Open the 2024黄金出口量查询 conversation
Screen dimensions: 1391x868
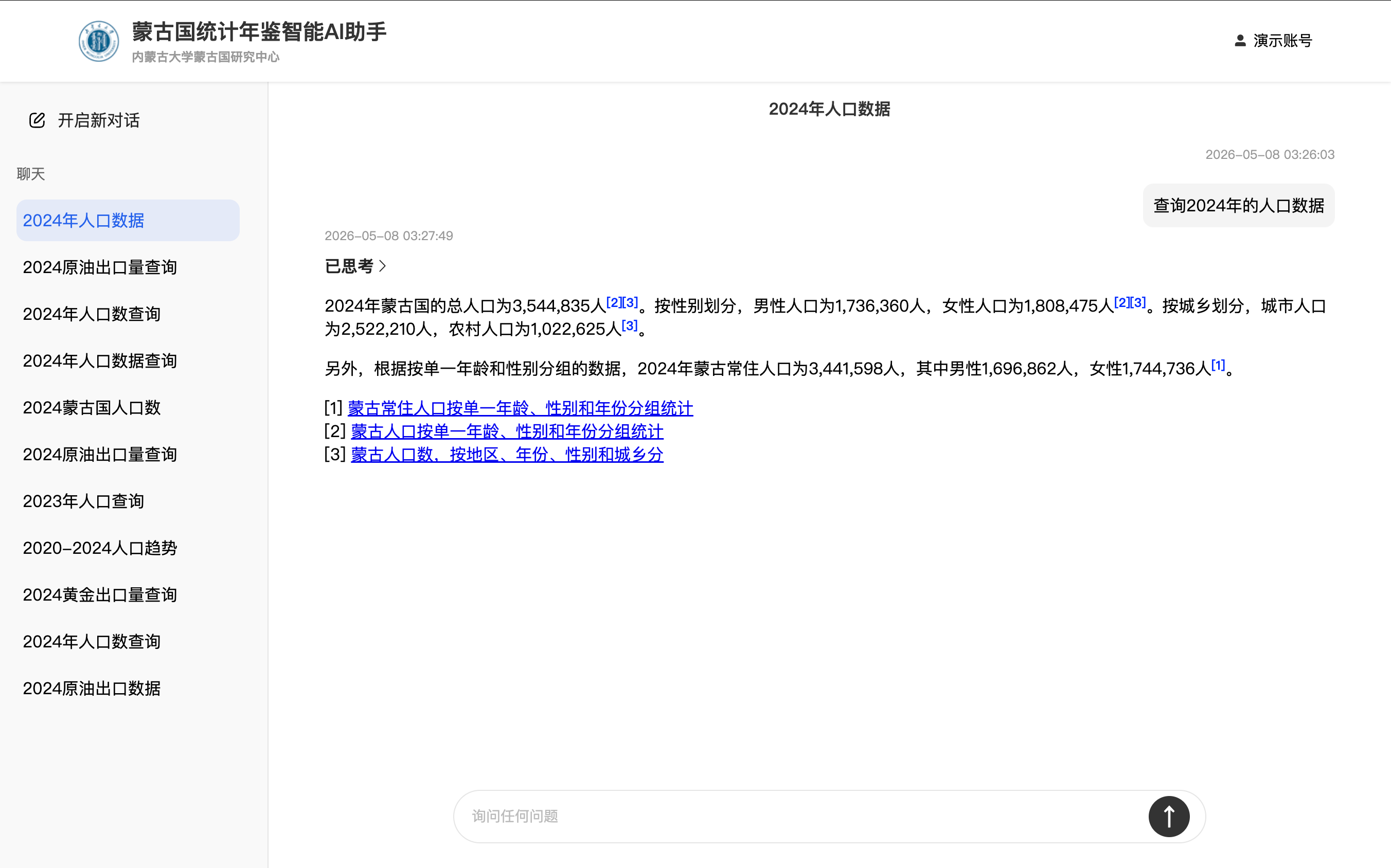[x=128, y=595]
